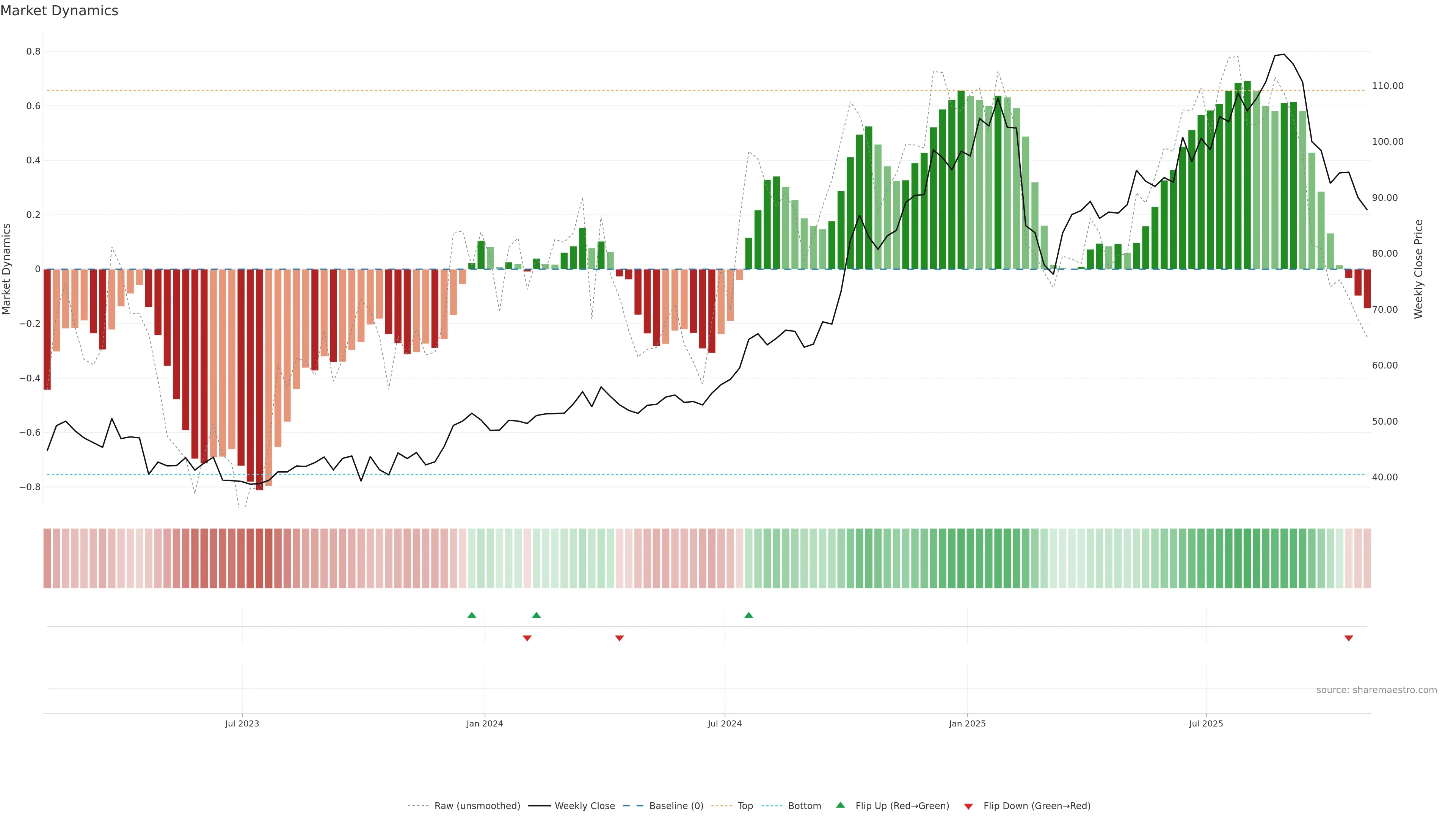Toggle the Baseline (0) legend entry

[x=676, y=805]
